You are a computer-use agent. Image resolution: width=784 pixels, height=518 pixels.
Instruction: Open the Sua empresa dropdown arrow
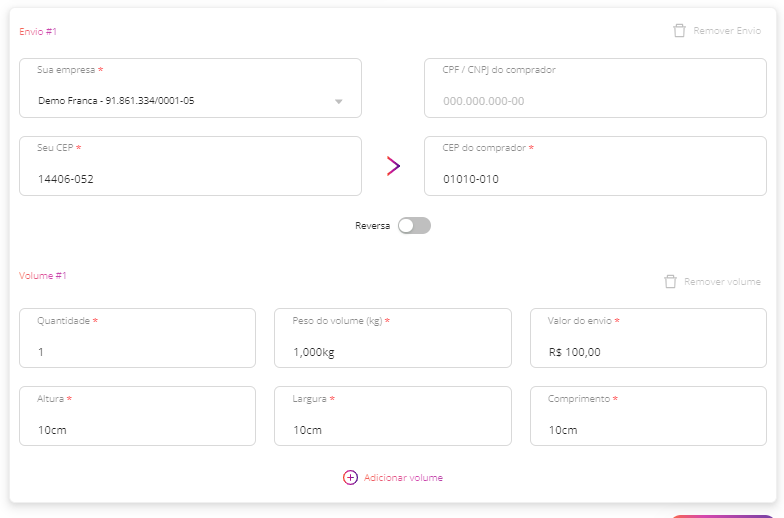point(338,101)
